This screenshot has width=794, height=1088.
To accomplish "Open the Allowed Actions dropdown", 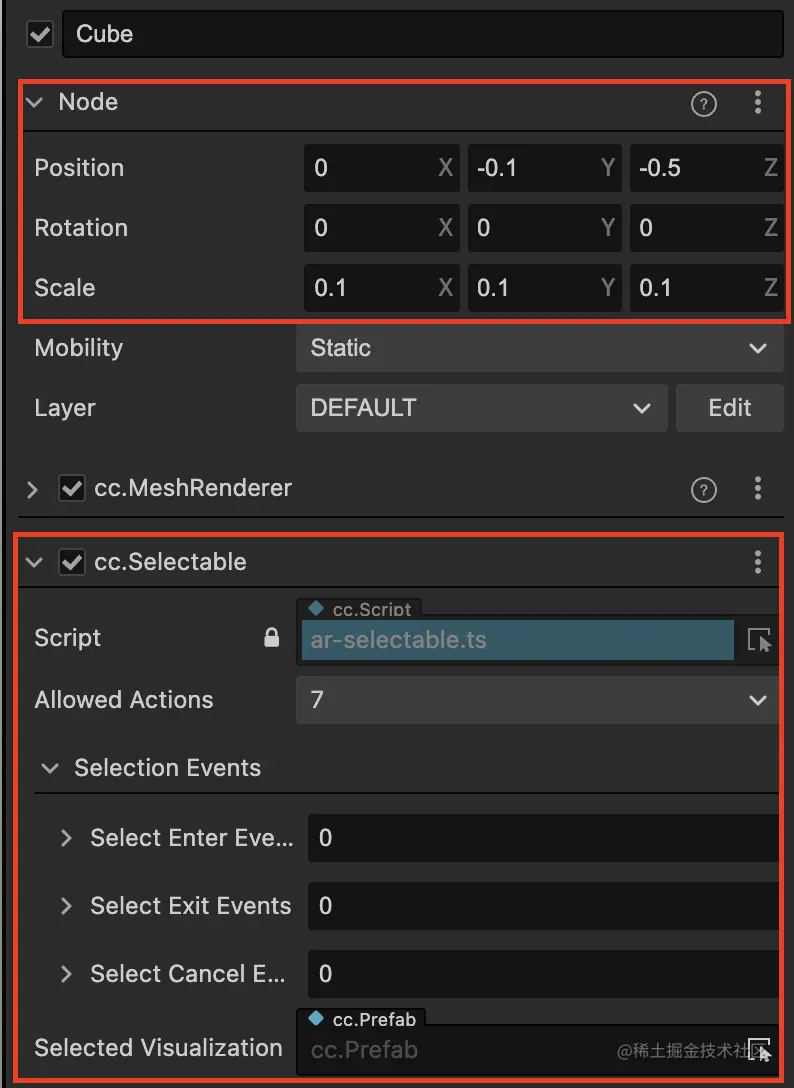I will [x=538, y=700].
